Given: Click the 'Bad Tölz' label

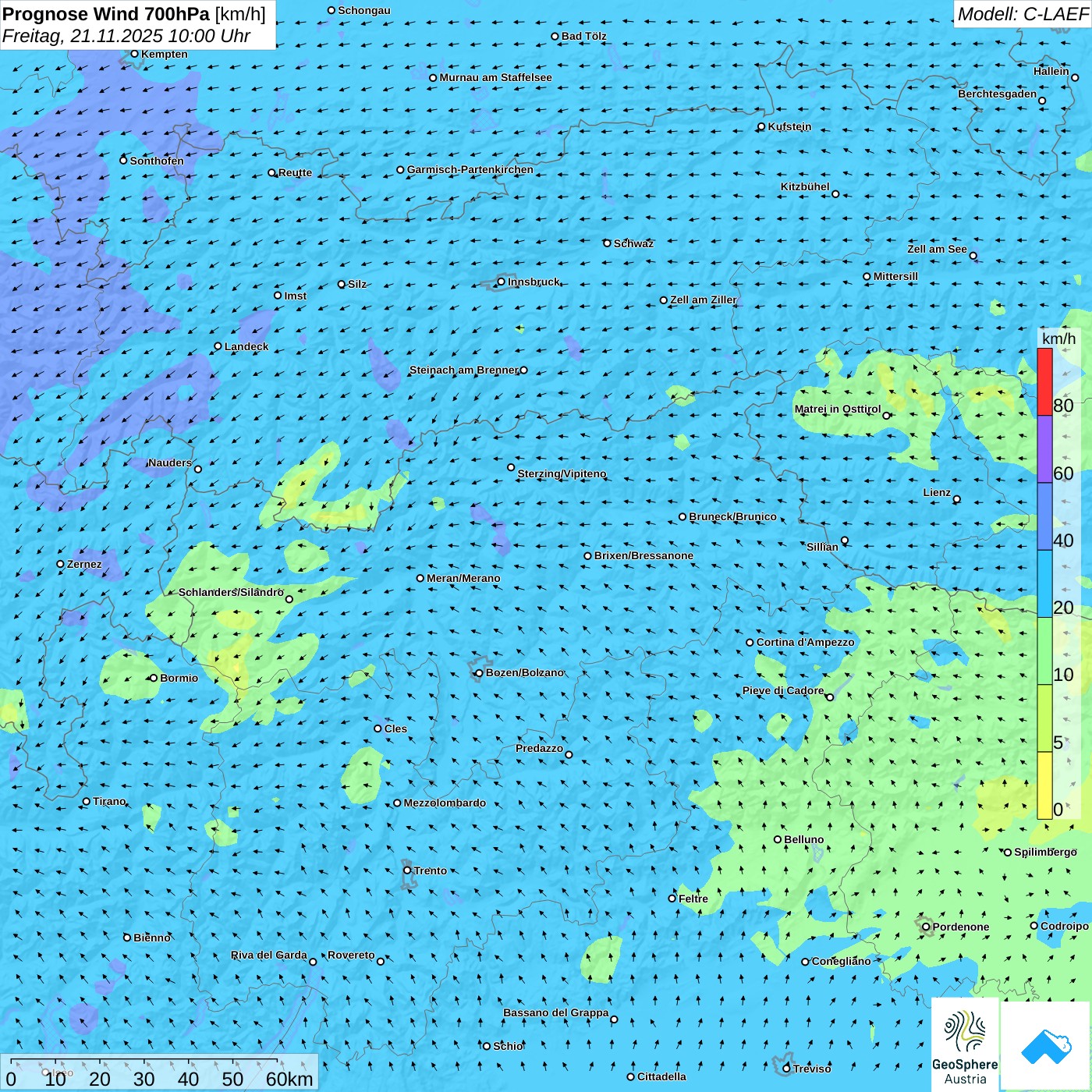Looking at the screenshot, I should [x=583, y=36].
